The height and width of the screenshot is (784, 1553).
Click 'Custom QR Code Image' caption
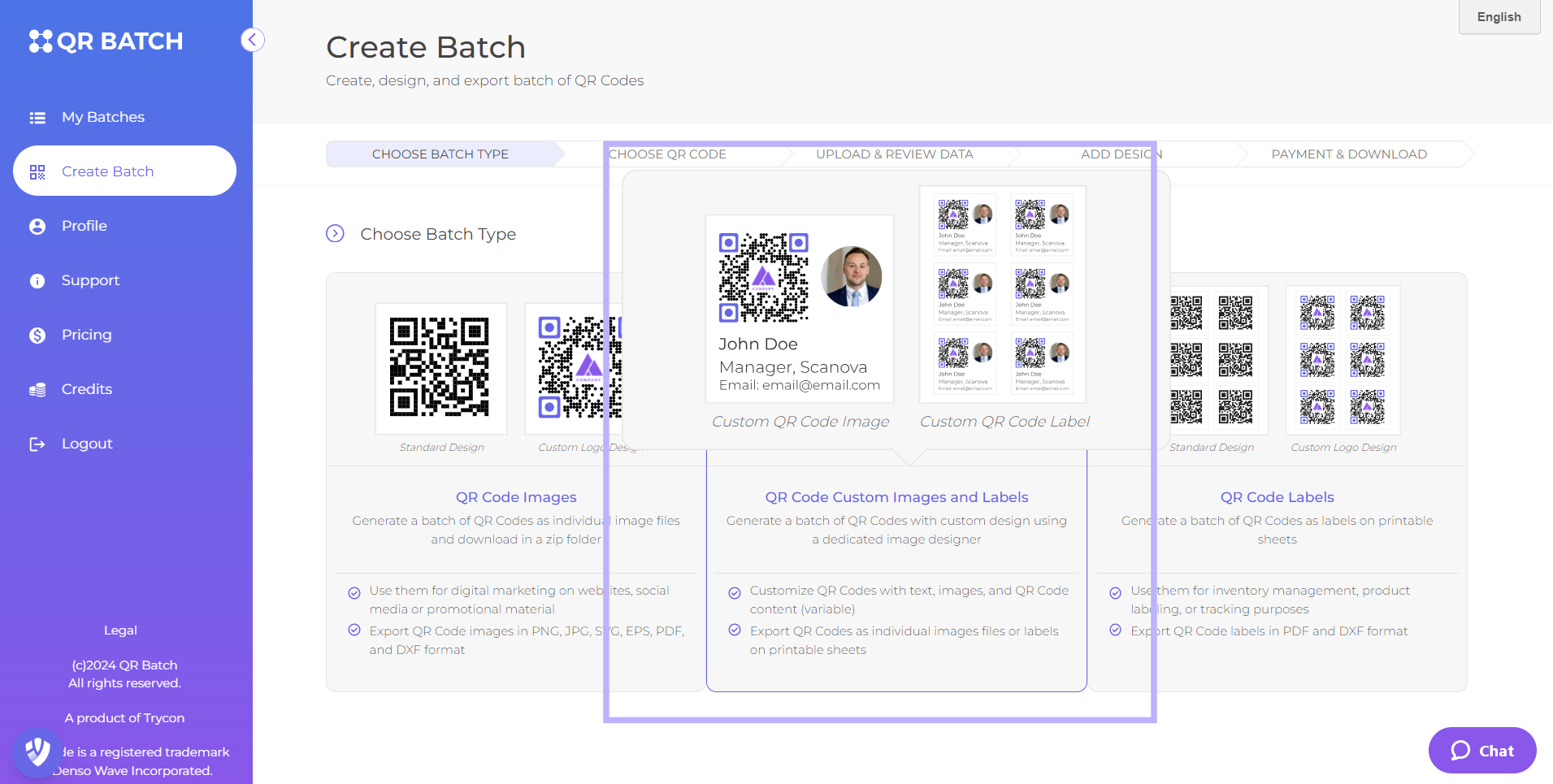pos(800,422)
